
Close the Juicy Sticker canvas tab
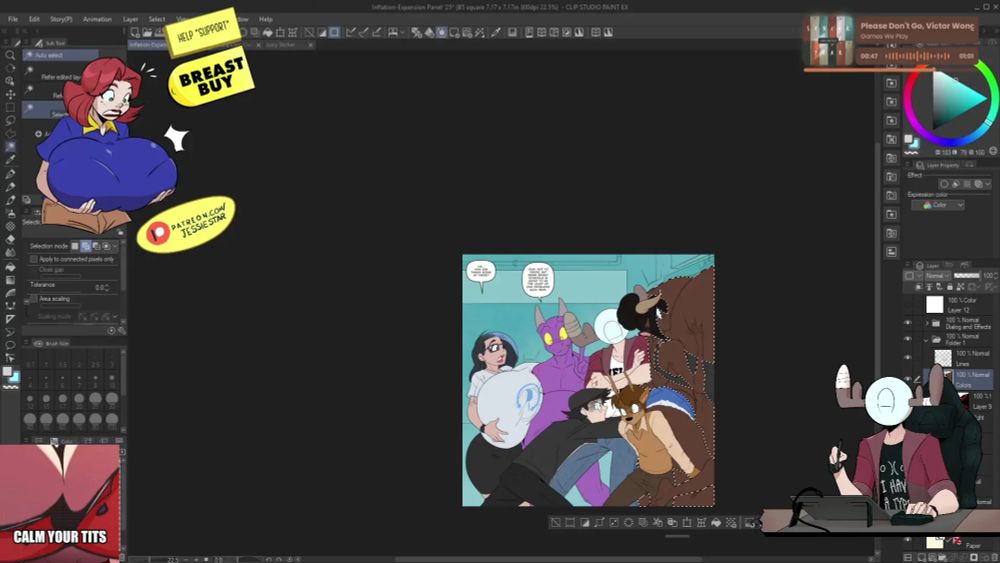point(311,45)
